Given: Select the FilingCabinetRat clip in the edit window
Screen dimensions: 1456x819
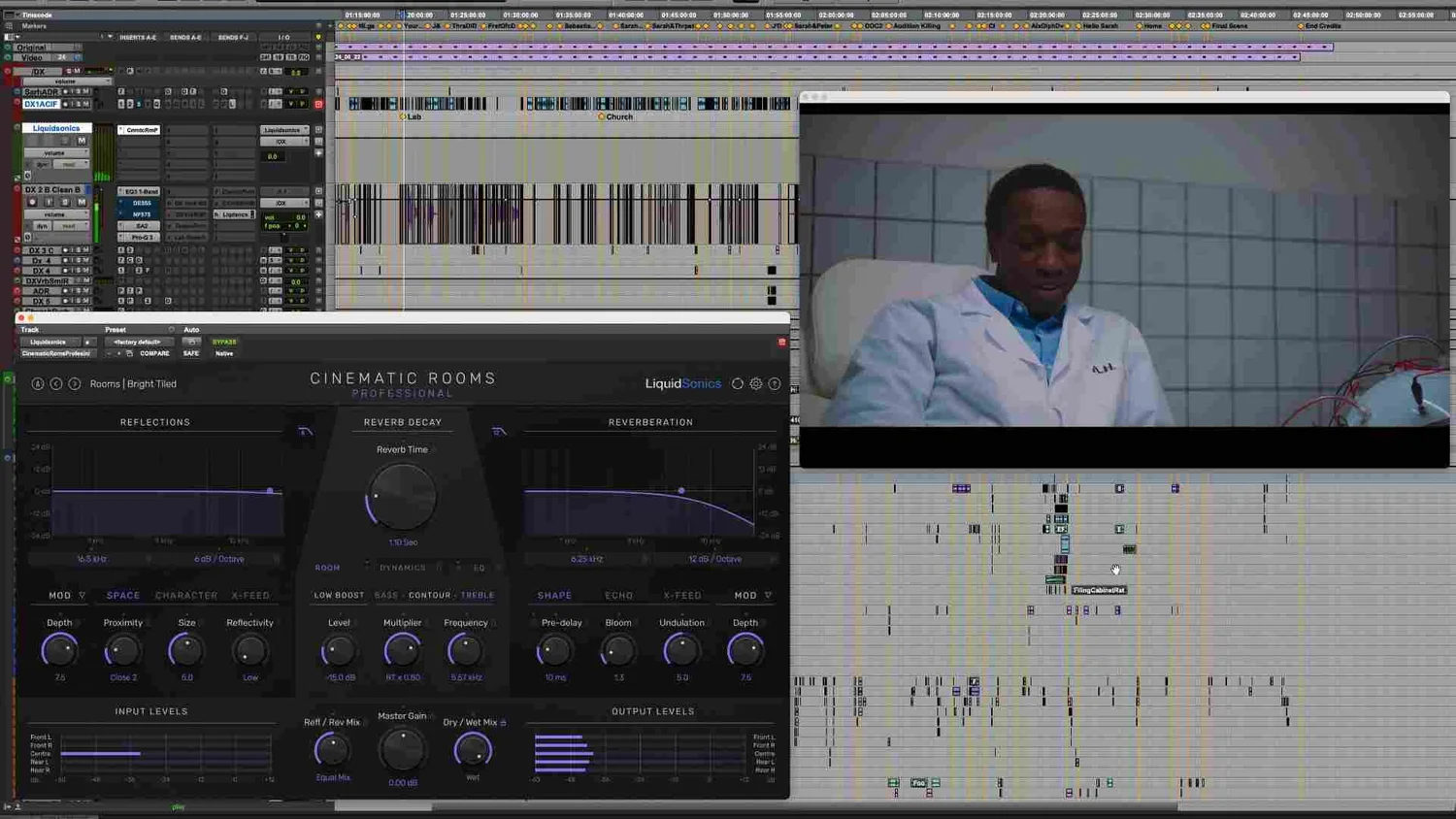Looking at the screenshot, I should pos(1098,589).
